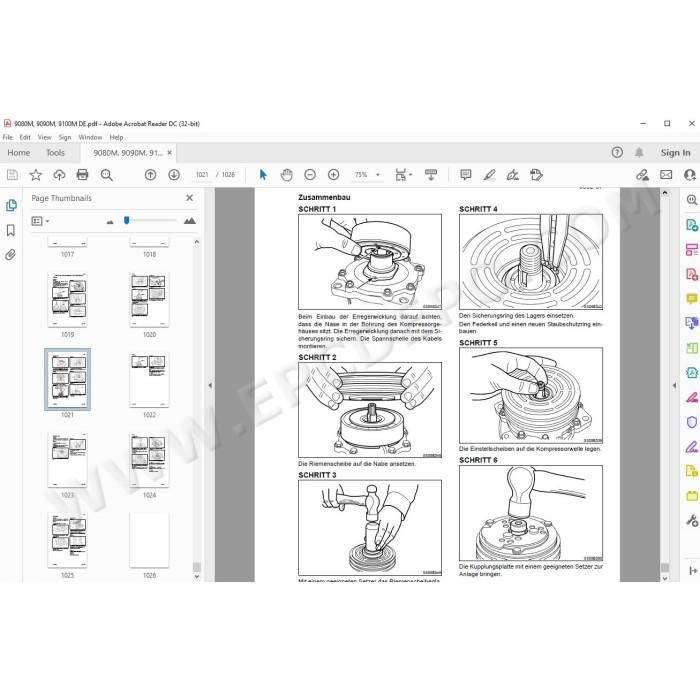
Task: Switch to the Home tab
Action: (19, 153)
